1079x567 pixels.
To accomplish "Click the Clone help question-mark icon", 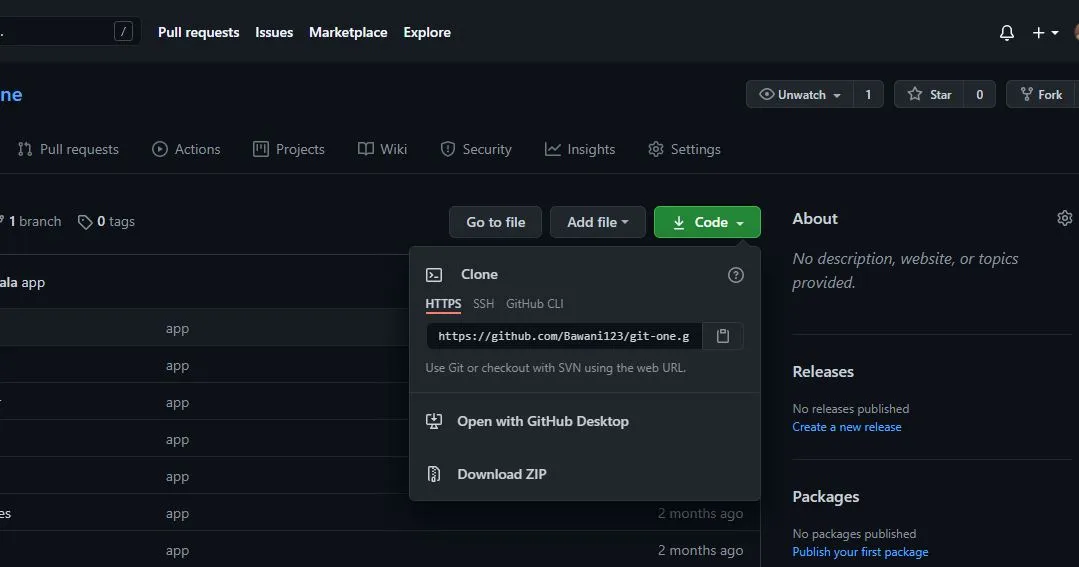I will click(x=736, y=275).
